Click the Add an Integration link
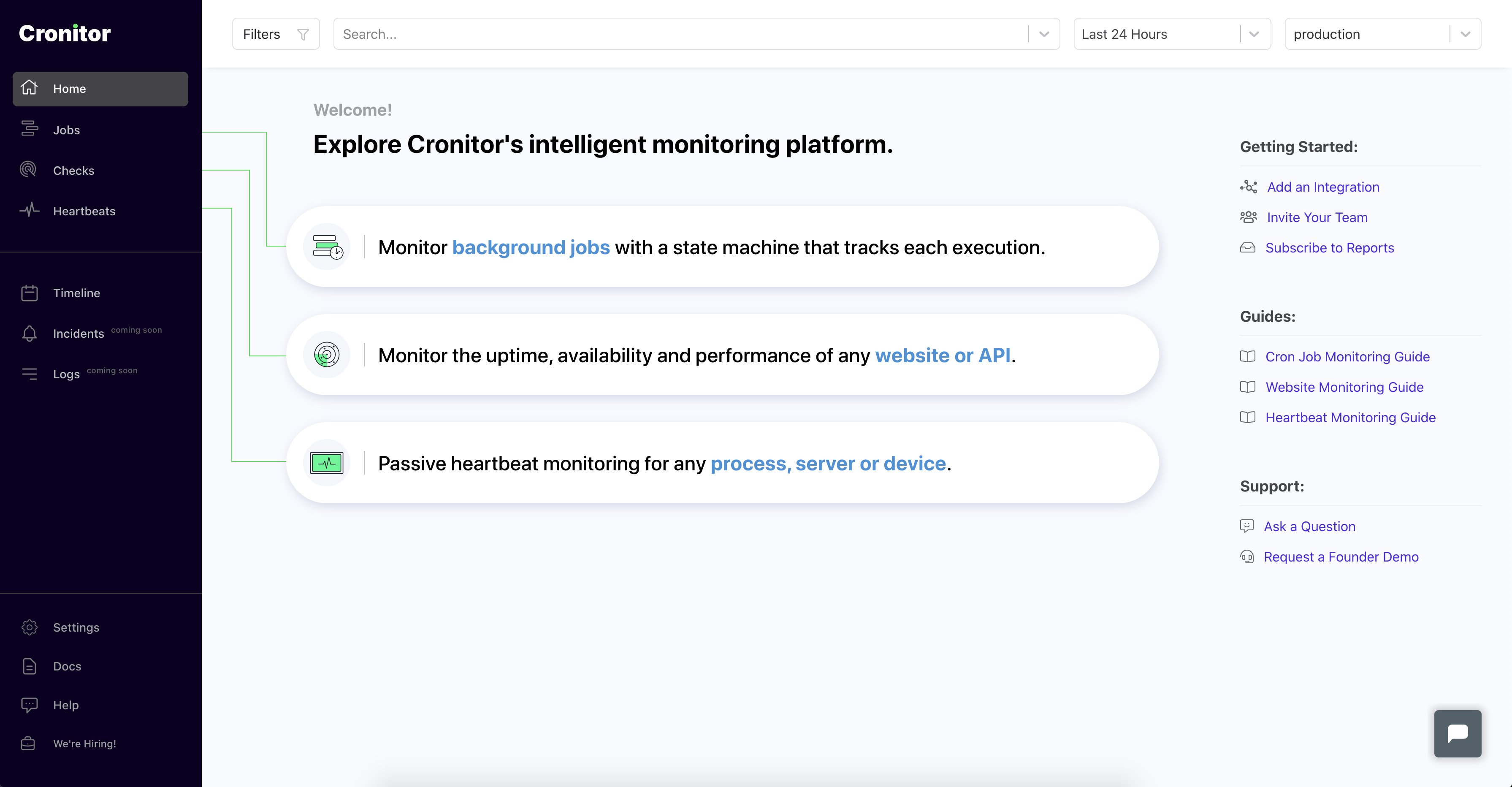Screen dimensions: 1512x787 pos(1322,186)
